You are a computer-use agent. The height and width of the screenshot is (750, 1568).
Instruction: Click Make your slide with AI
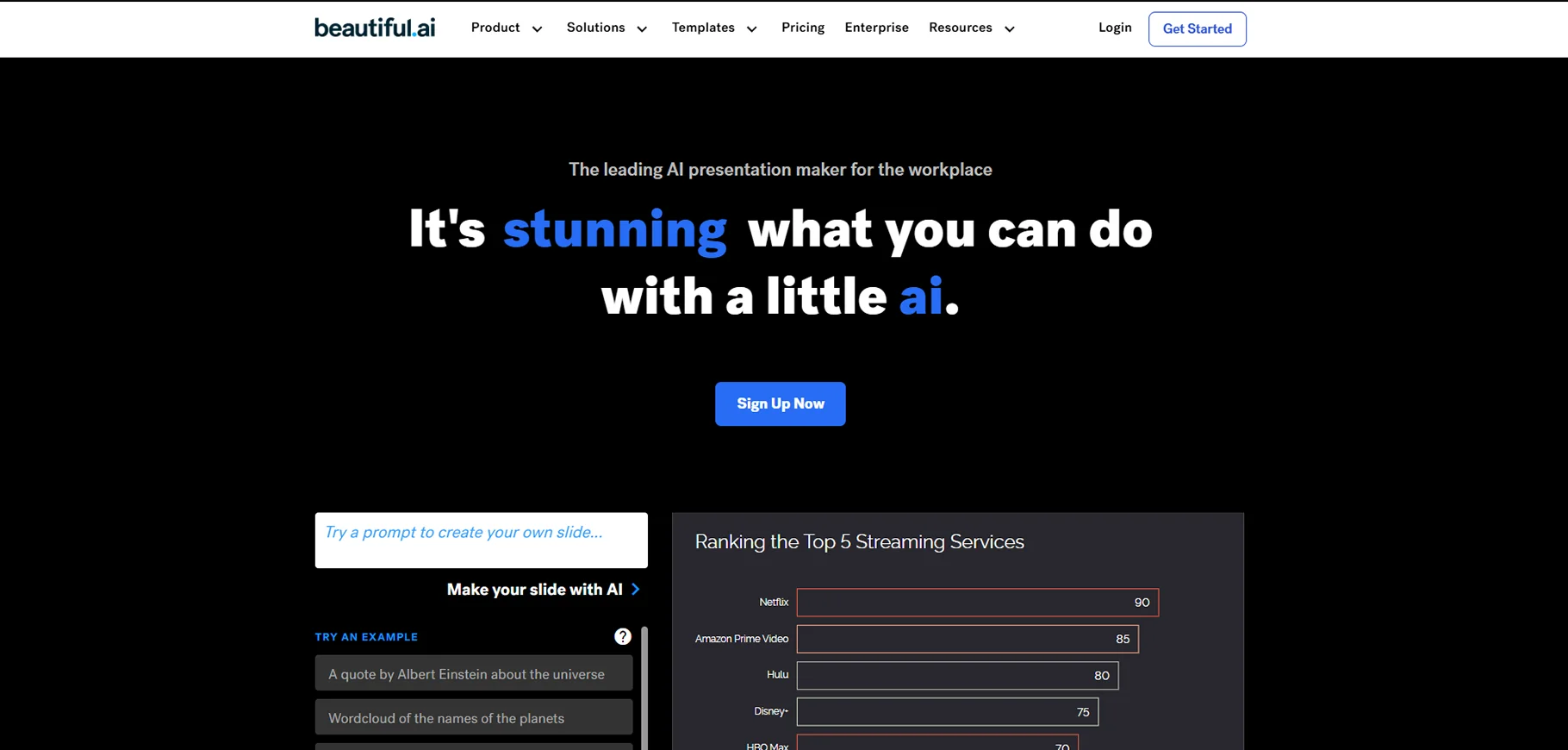tap(534, 590)
